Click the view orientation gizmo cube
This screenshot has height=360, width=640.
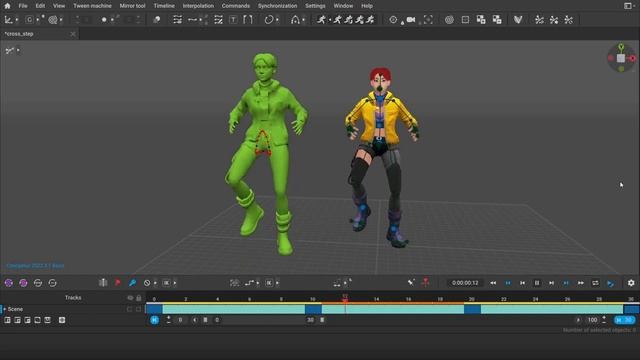(x=621, y=58)
